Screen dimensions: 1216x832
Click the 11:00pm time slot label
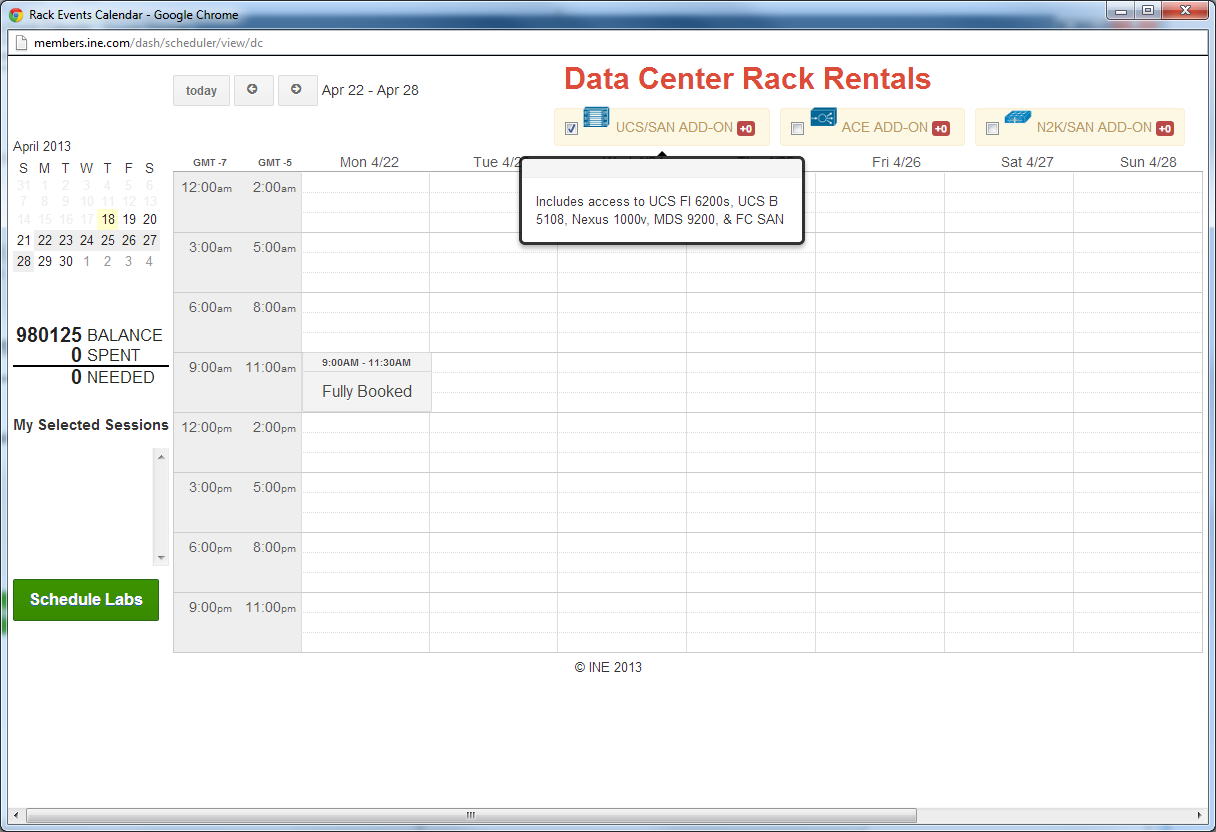point(271,607)
